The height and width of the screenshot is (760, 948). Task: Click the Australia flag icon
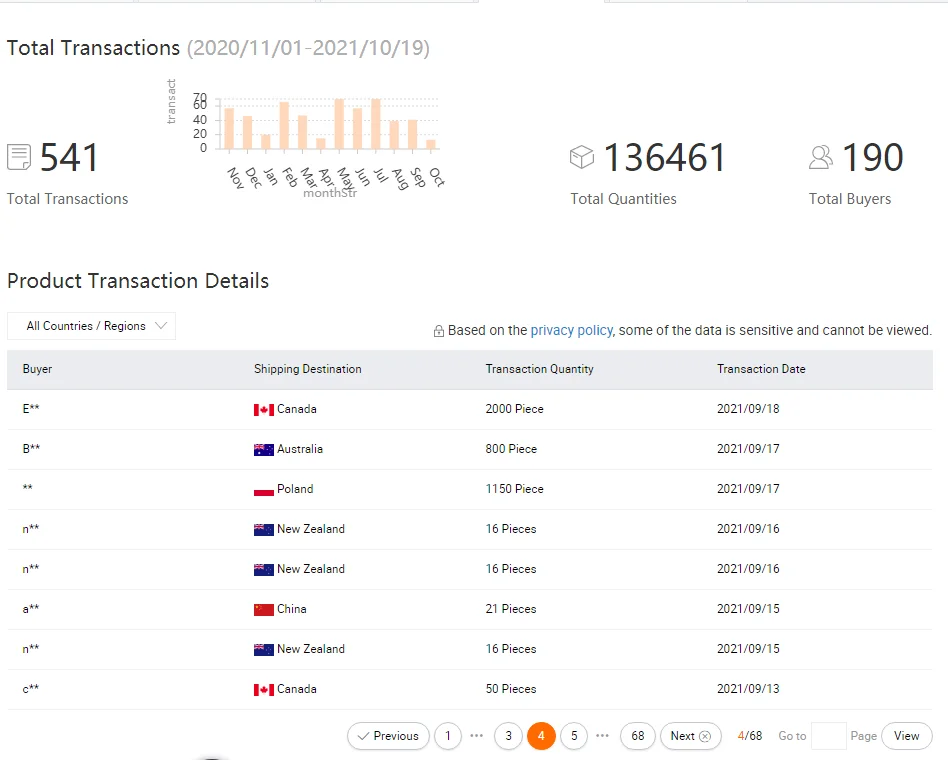[x=264, y=450]
